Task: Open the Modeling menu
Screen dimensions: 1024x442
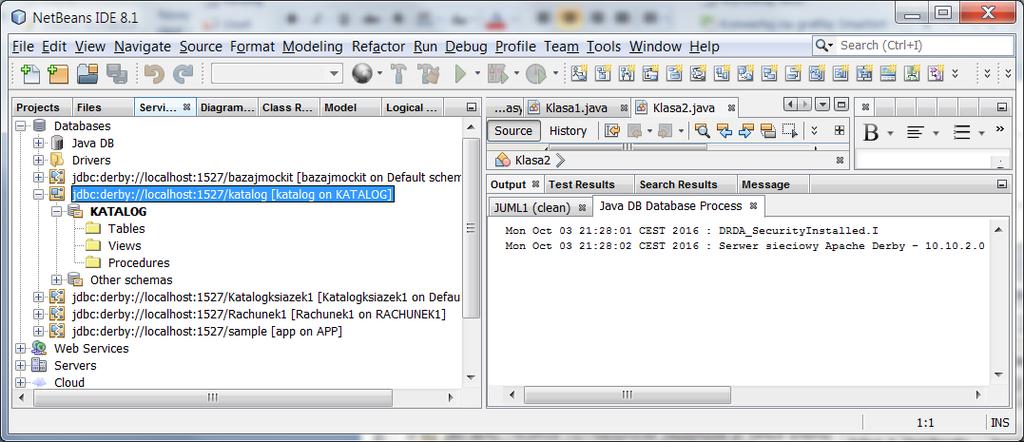Action: 312,46
